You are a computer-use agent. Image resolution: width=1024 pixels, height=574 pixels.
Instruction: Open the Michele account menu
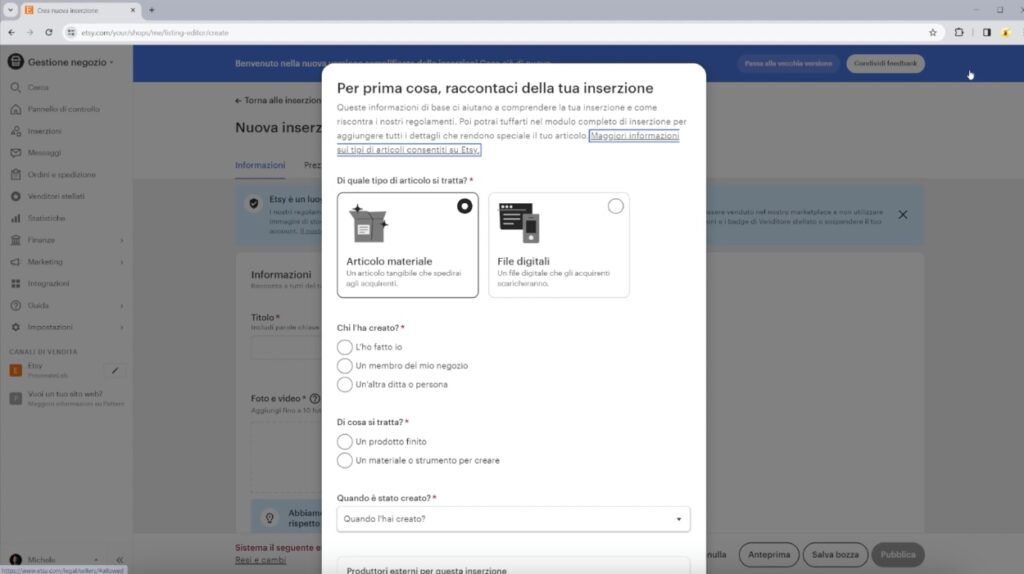click(x=55, y=560)
